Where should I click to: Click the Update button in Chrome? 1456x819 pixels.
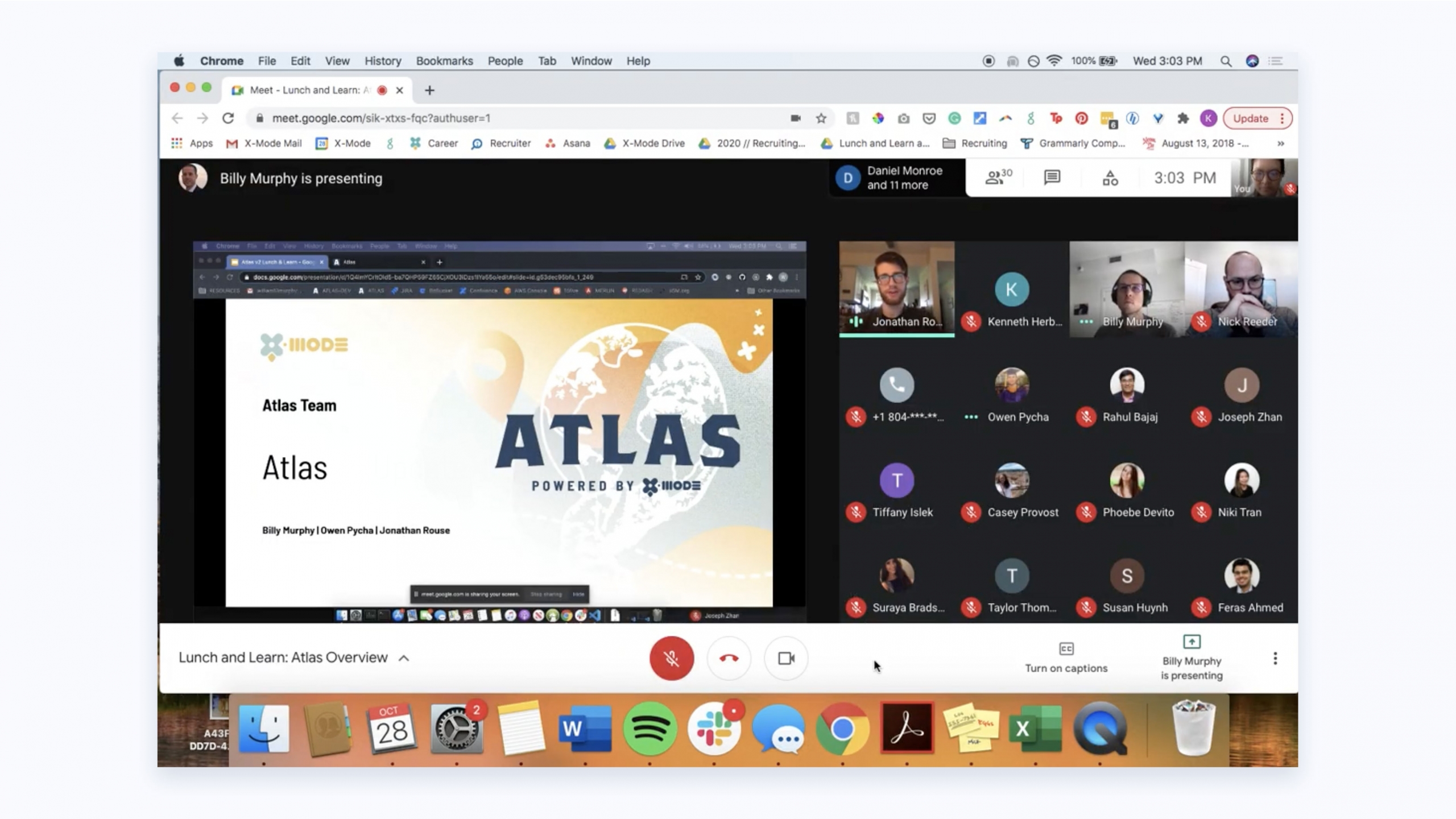pos(1251,118)
